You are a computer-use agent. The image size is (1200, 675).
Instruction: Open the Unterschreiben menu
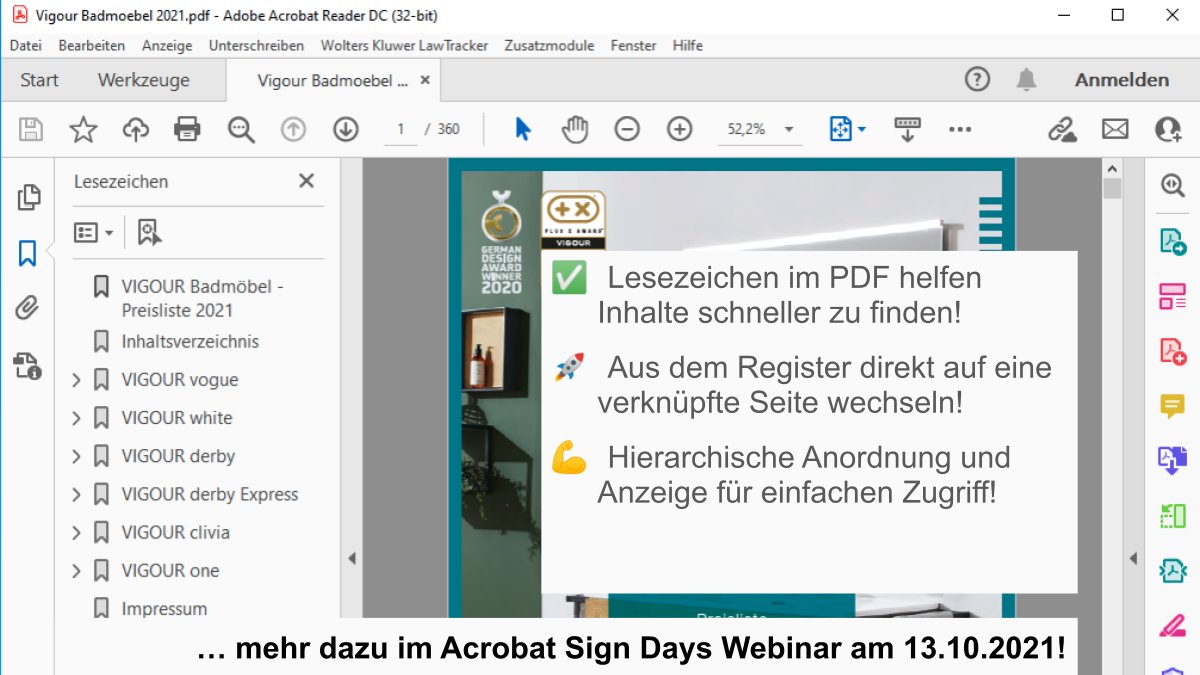click(256, 45)
